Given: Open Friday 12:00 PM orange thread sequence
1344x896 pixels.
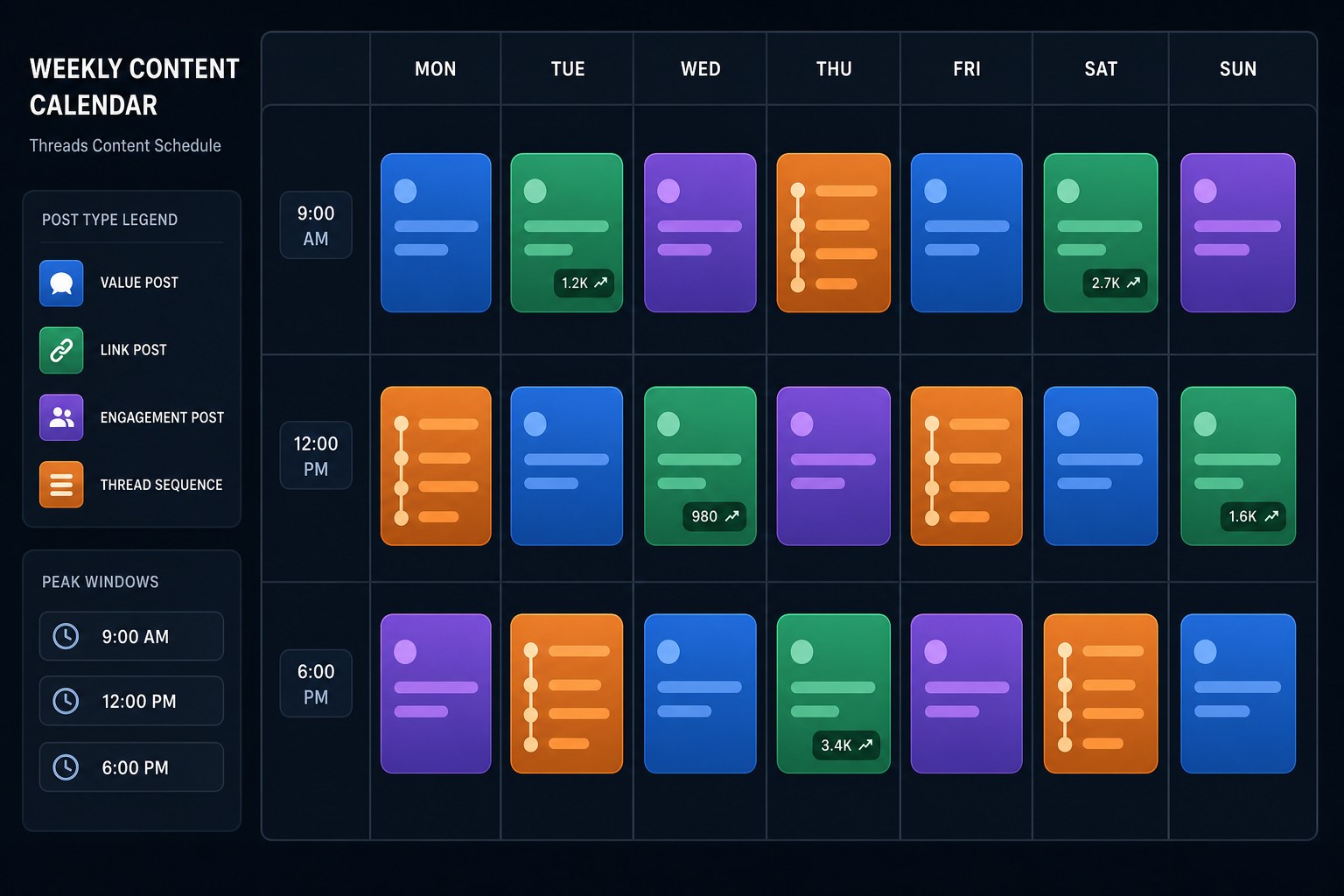Looking at the screenshot, I should [x=967, y=466].
